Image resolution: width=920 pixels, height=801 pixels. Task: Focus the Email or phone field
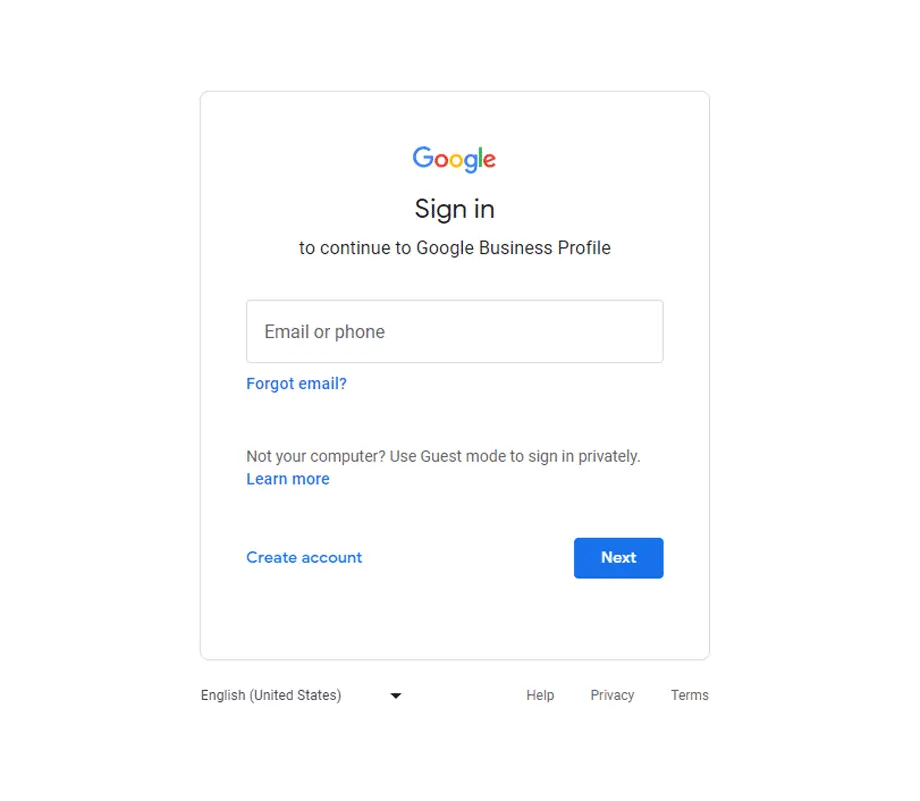click(x=455, y=332)
